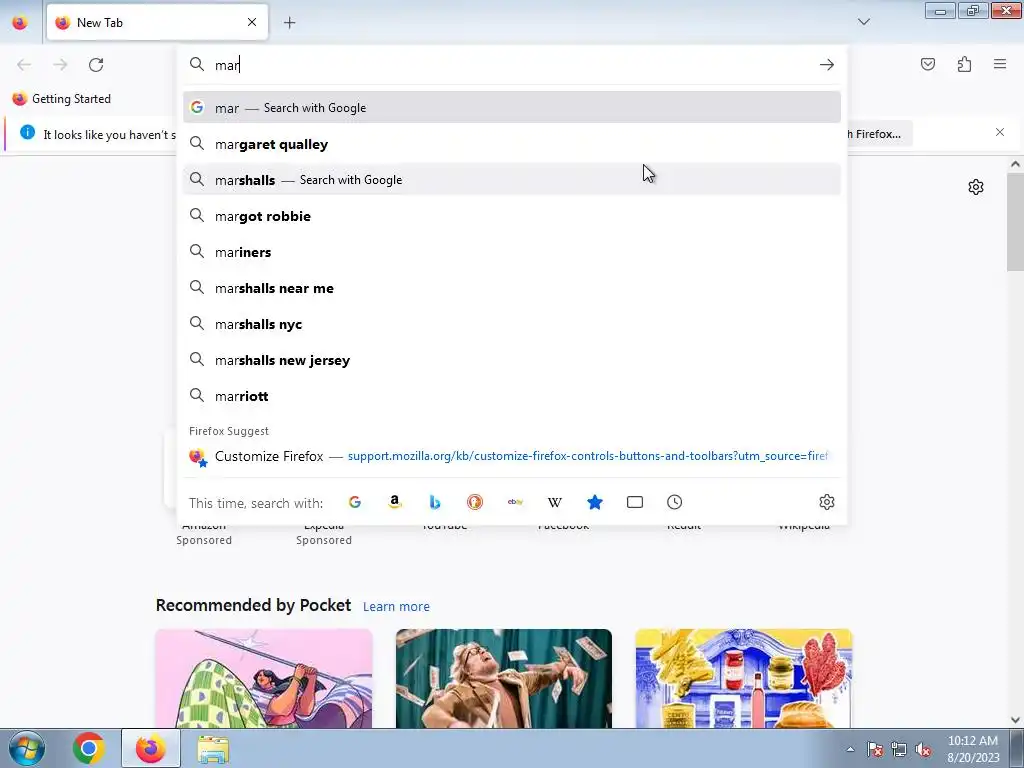Click into the address bar text field

pos(513,65)
